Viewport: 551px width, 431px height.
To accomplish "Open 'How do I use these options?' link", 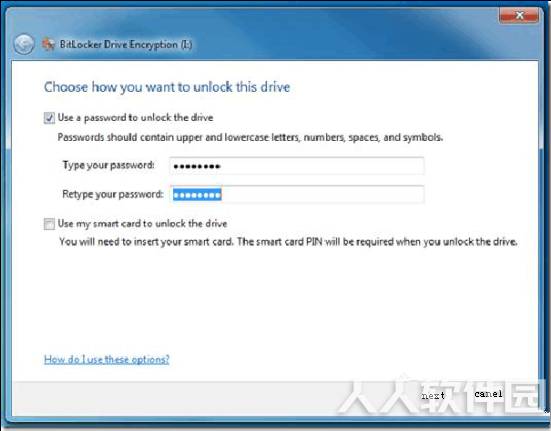I will click(x=106, y=359).
